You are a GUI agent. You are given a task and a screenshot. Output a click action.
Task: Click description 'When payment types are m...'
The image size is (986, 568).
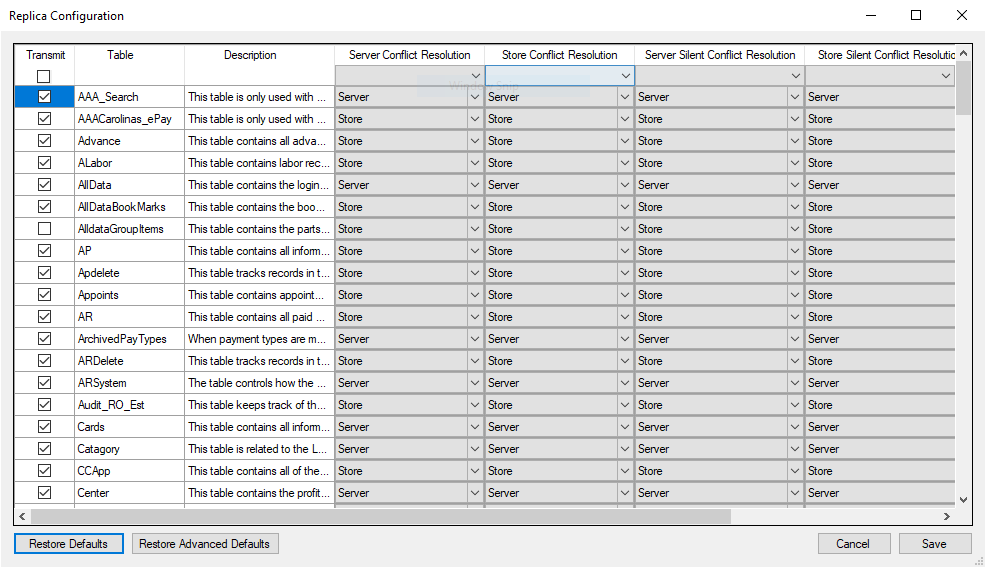259,339
